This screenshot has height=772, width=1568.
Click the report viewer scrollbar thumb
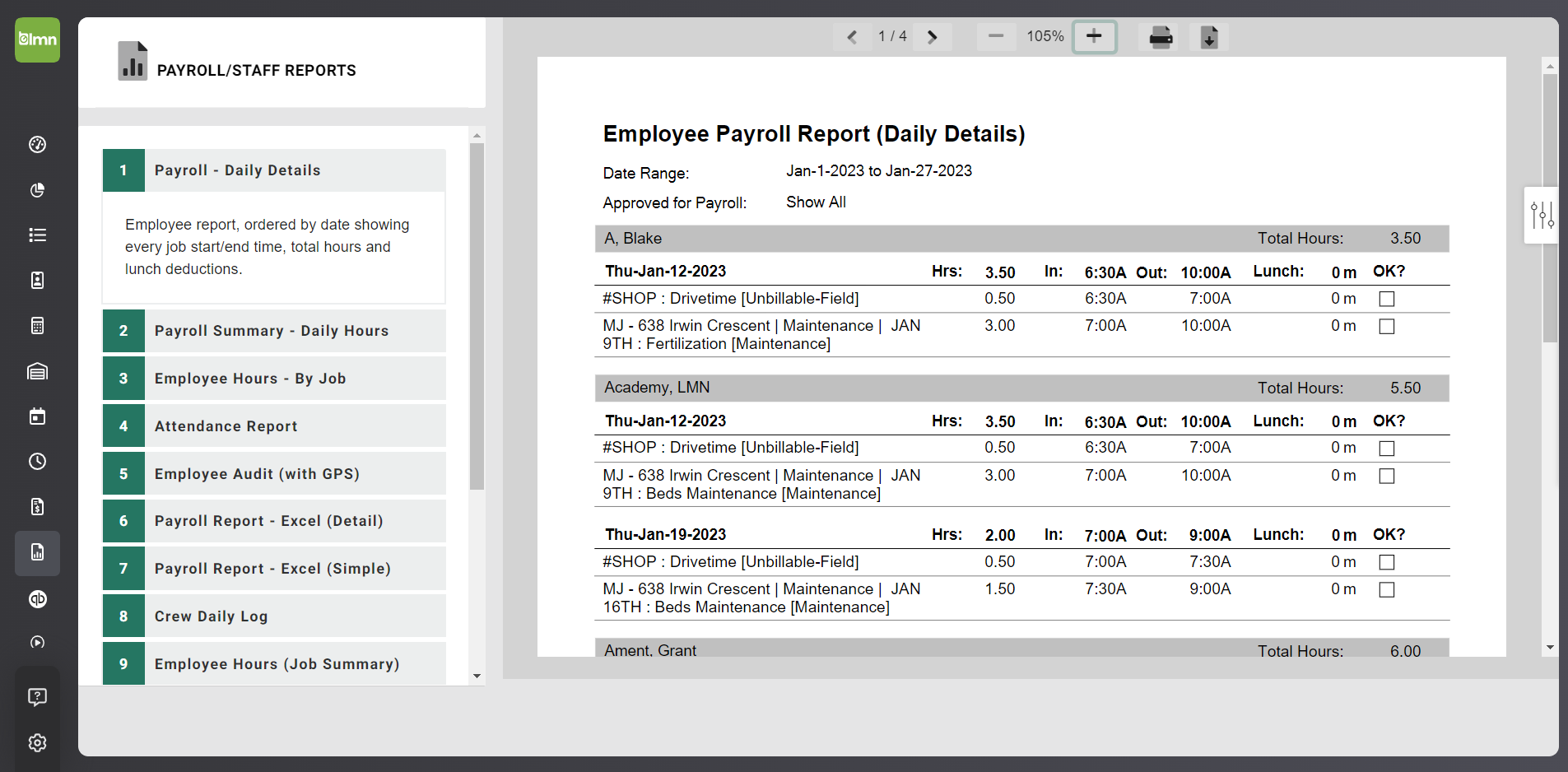tap(1550, 207)
